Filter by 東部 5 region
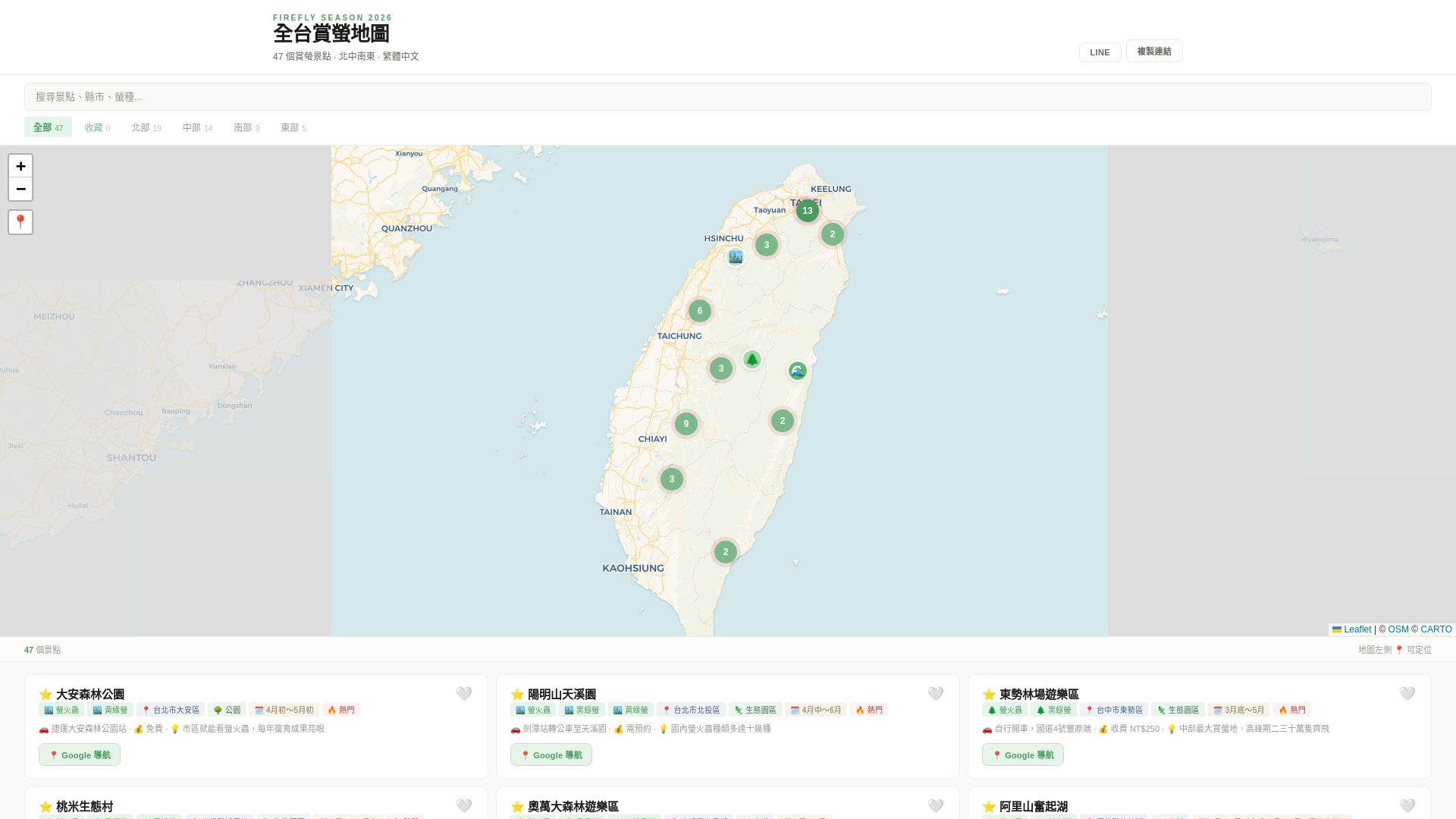The image size is (1456, 819). [x=293, y=127]
